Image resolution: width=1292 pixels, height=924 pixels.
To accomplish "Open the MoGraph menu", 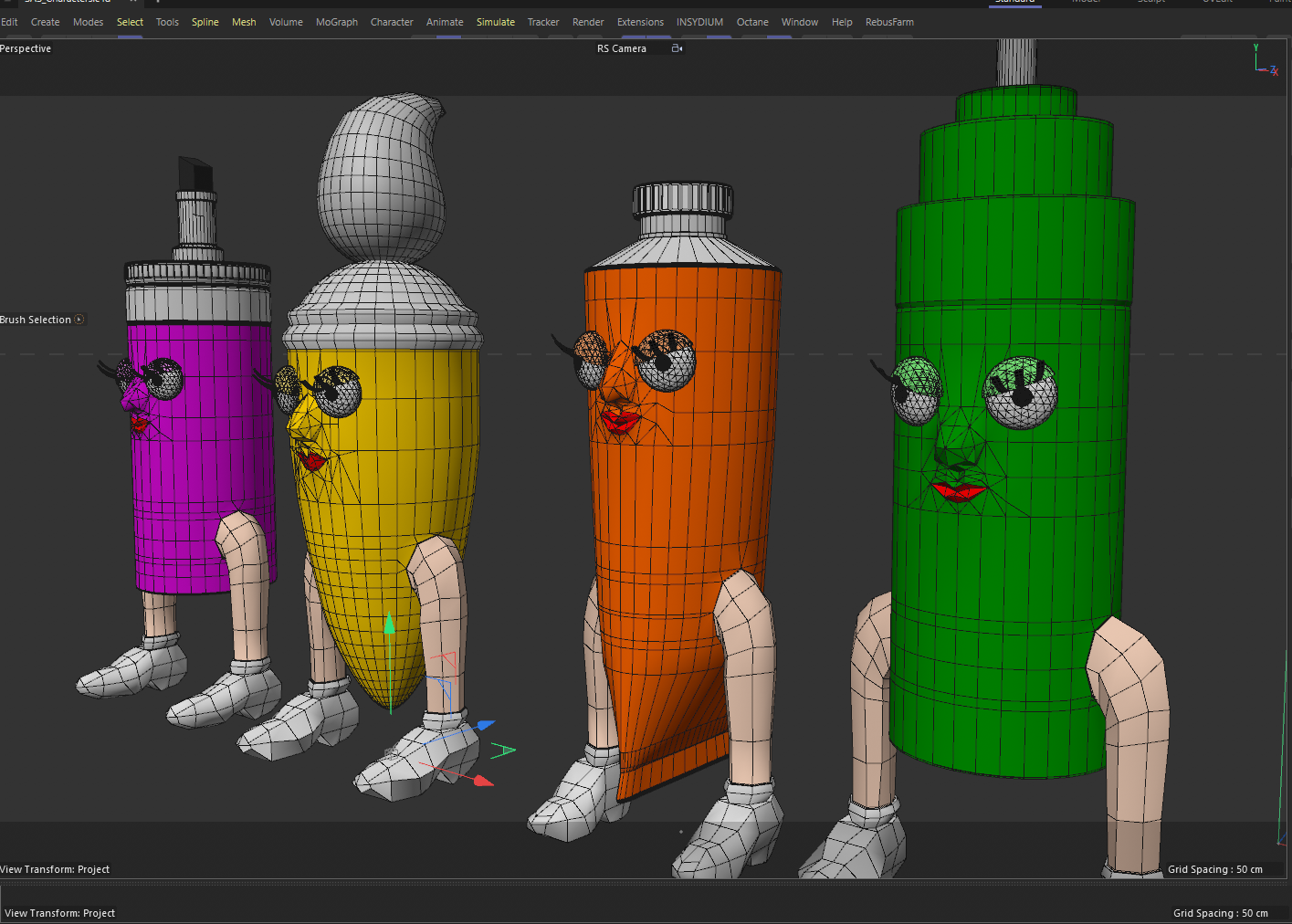I will coord(337,22).
